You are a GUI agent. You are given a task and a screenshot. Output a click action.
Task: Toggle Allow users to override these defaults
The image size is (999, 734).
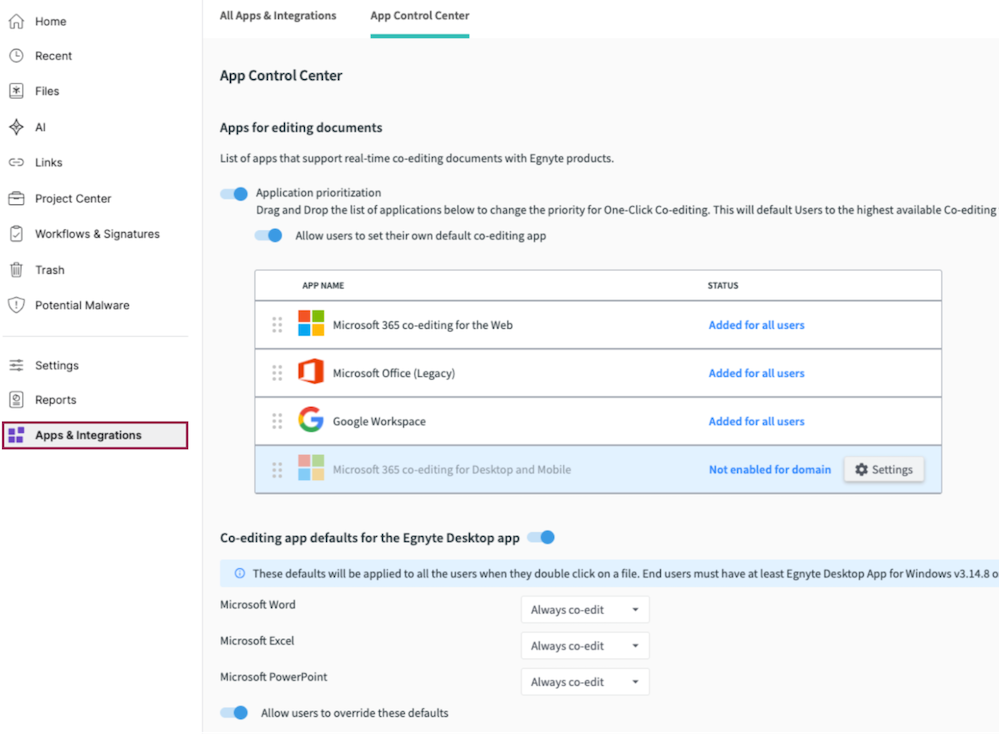234,713
